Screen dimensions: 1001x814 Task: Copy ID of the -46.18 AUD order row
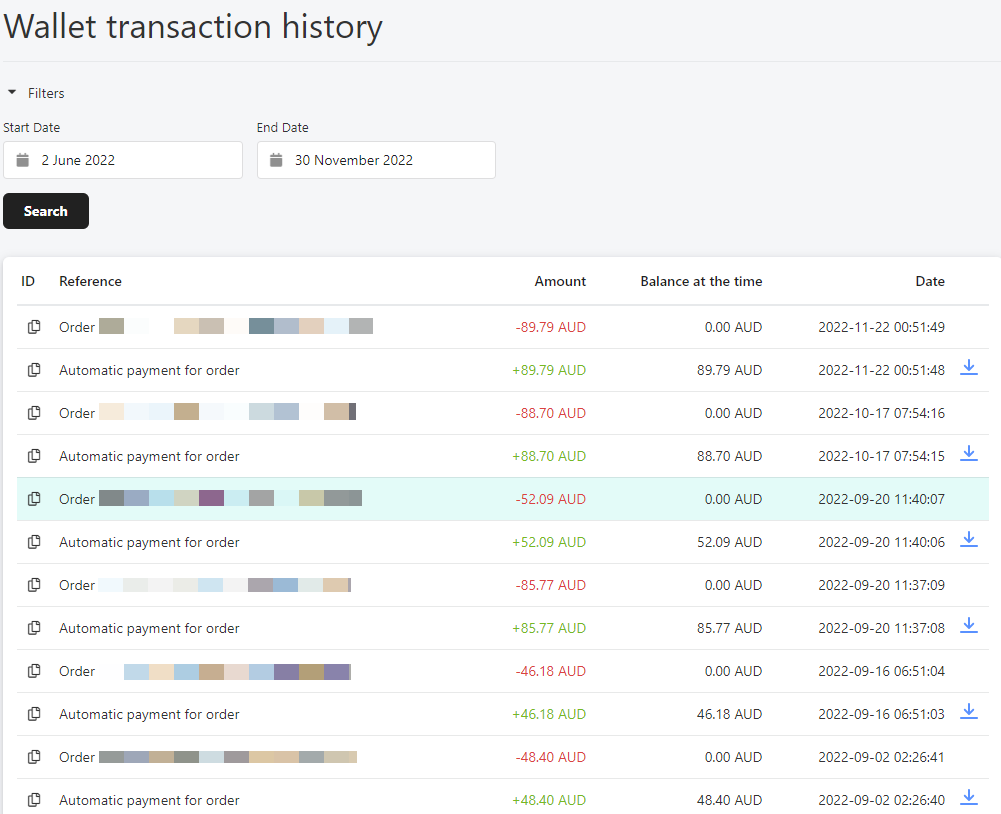(x=34, y=671)
